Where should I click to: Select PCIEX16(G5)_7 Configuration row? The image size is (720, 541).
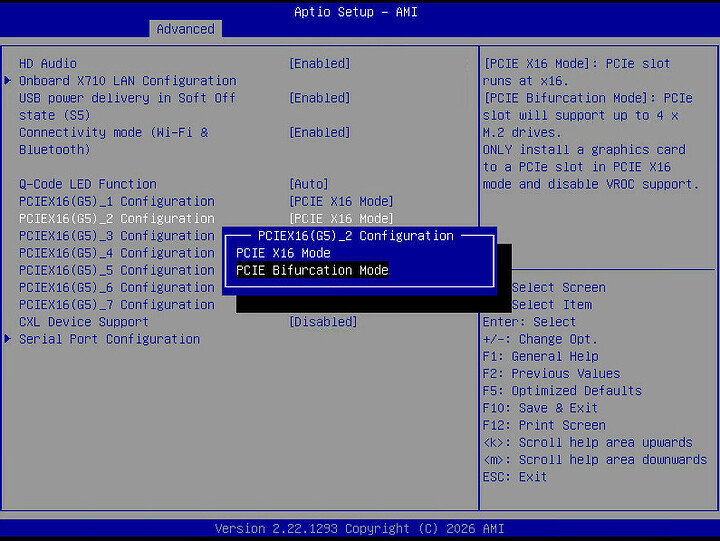click(117, 304)
